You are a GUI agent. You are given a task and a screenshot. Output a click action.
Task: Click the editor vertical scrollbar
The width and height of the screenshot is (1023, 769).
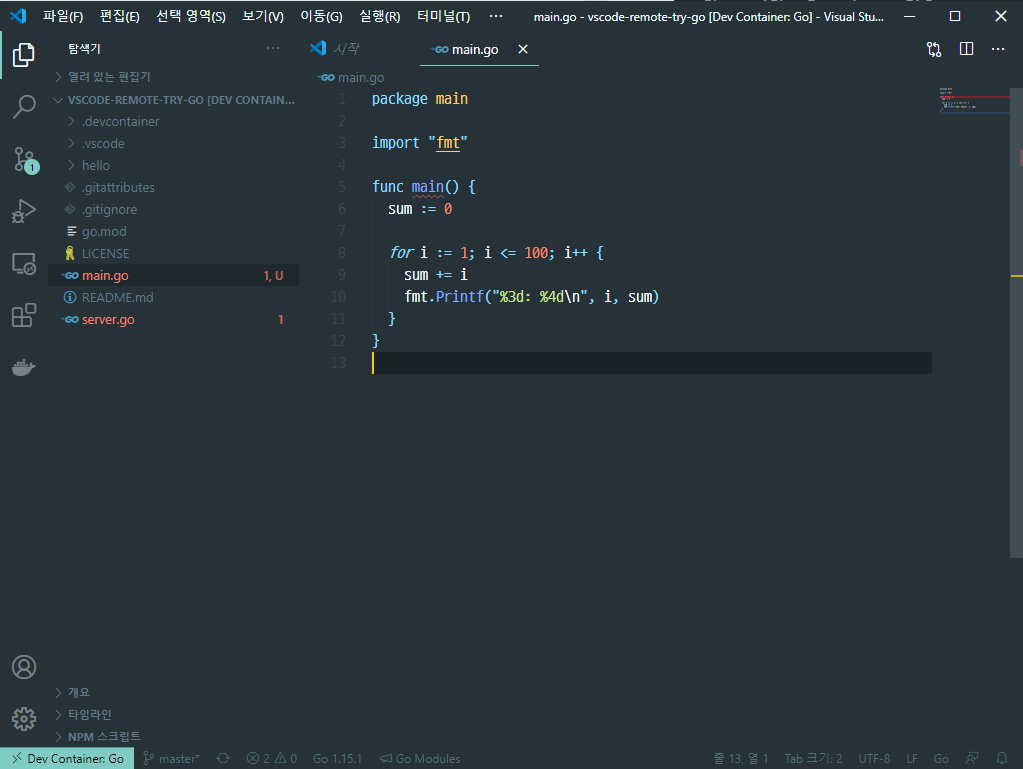pyautogui.click(x=1016, y=323)
